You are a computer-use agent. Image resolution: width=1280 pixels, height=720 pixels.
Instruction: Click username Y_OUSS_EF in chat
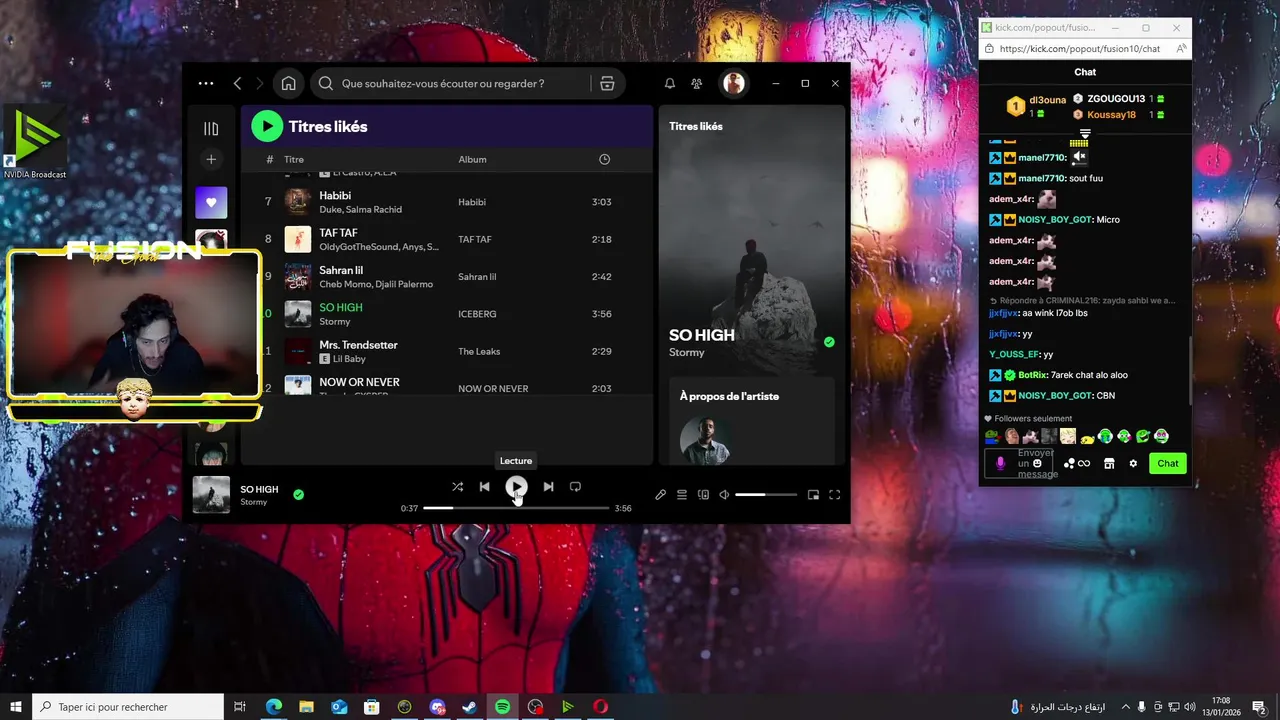click(1014, 354)
